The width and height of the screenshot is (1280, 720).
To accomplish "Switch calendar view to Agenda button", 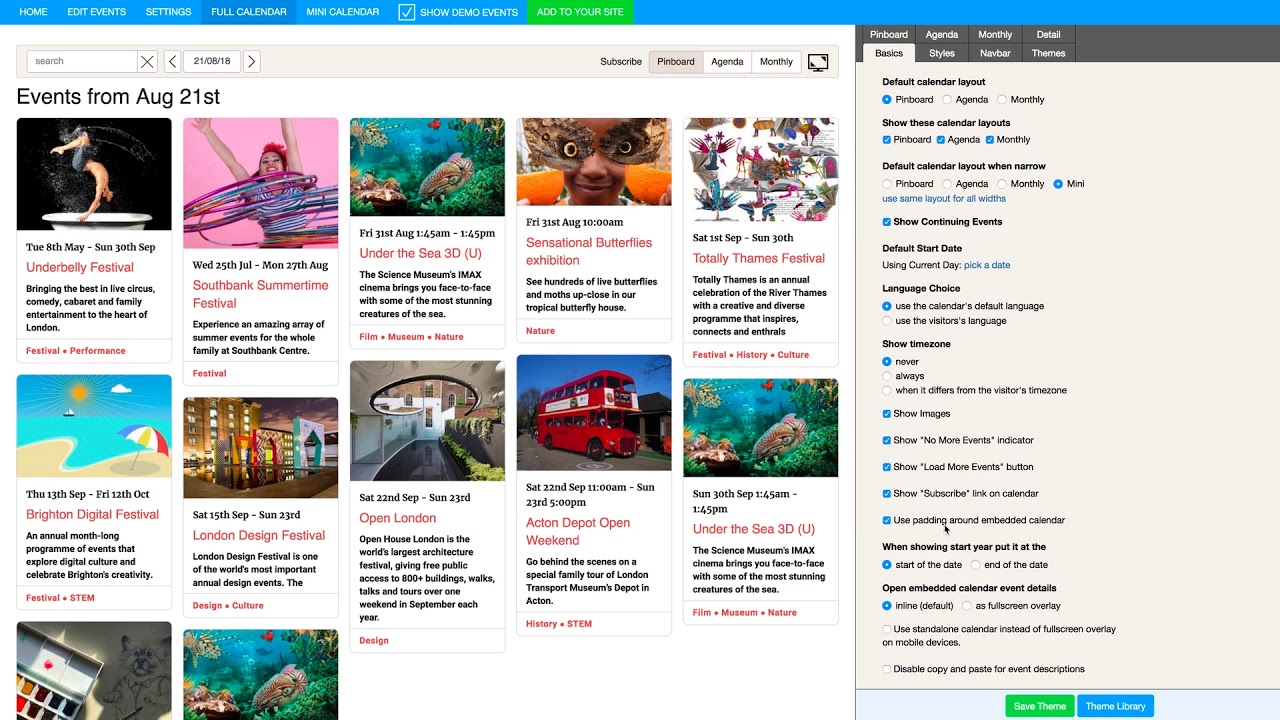I will click(727, 62).
